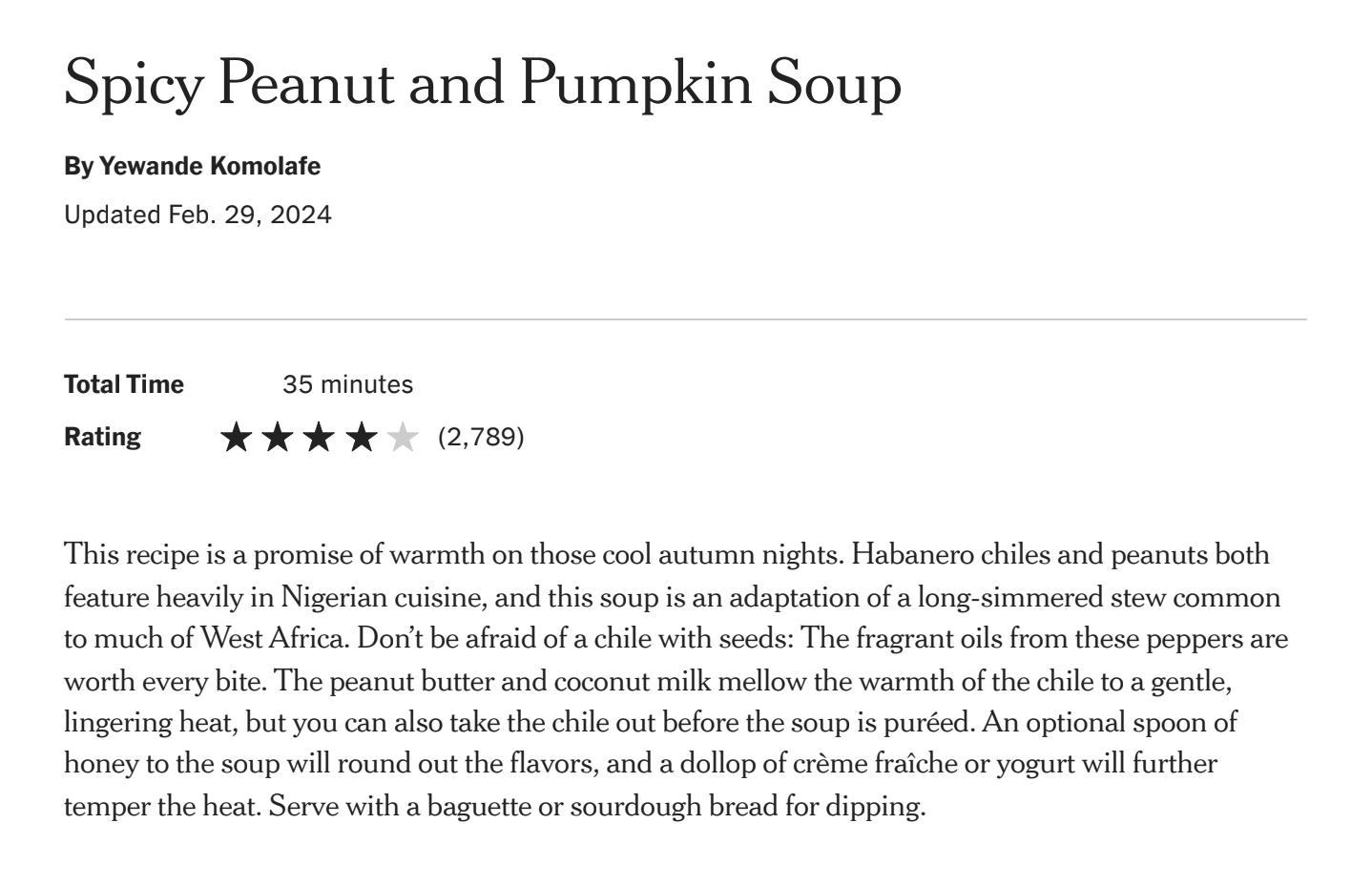Click the words sourdough bread in description
Image resolution: width=1372 pixels, height=885 pixels.
[x=674, y=807]
